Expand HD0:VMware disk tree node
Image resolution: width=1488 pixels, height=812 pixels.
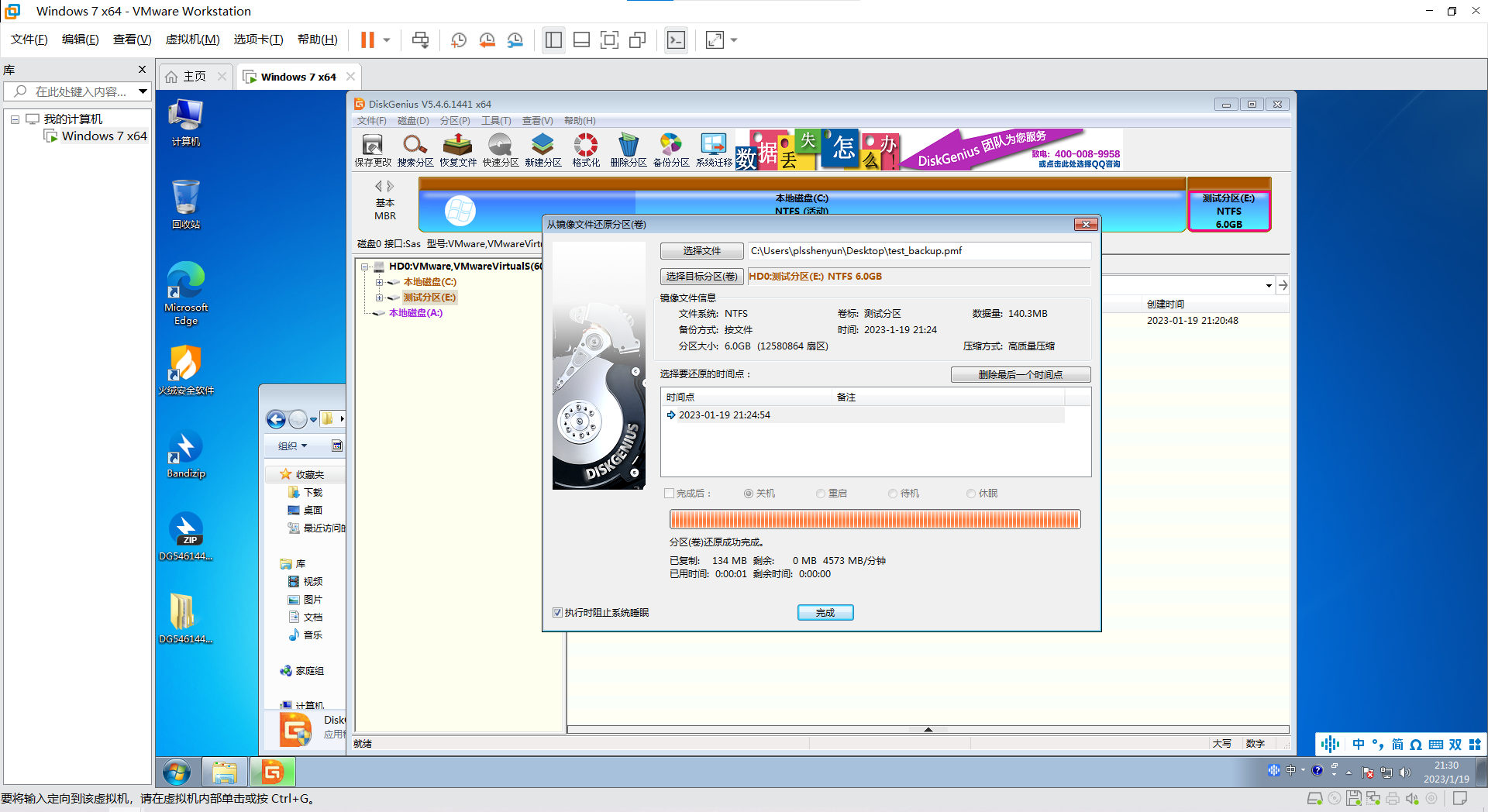click(365, 267)
